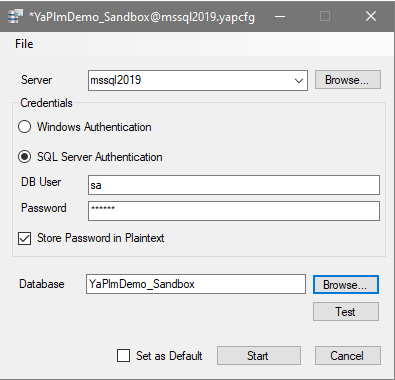This screenshot has height=380, width=395.
Task: Click the YaPlmDemo_Sandbox title bar text
Action: point(142,17)
